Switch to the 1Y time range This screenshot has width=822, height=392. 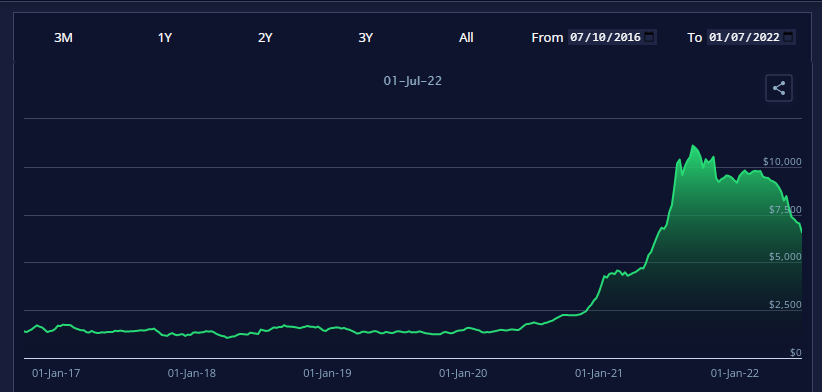pyautogui.click(x=165, y=38)
